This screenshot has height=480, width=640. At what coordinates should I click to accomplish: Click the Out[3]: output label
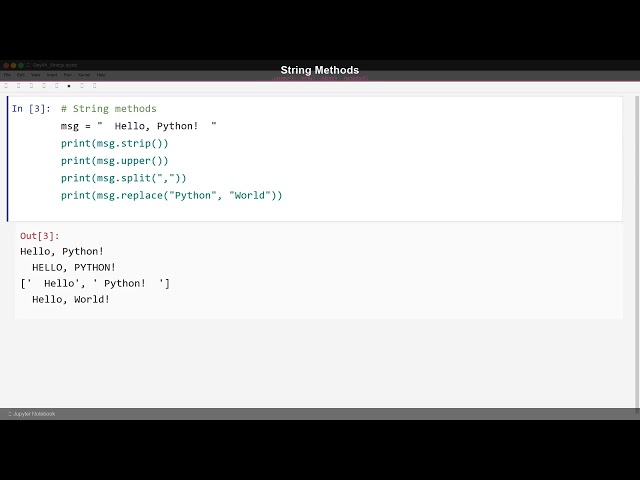pos(40,236)
